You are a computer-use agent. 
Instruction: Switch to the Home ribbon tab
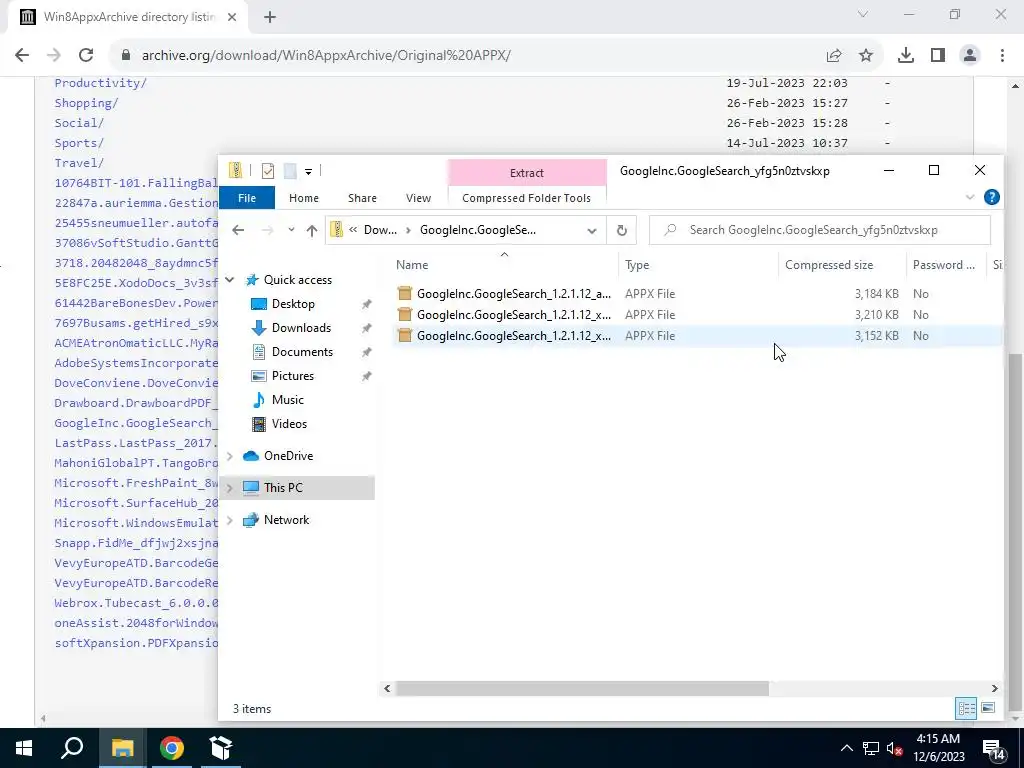point(304,198)
